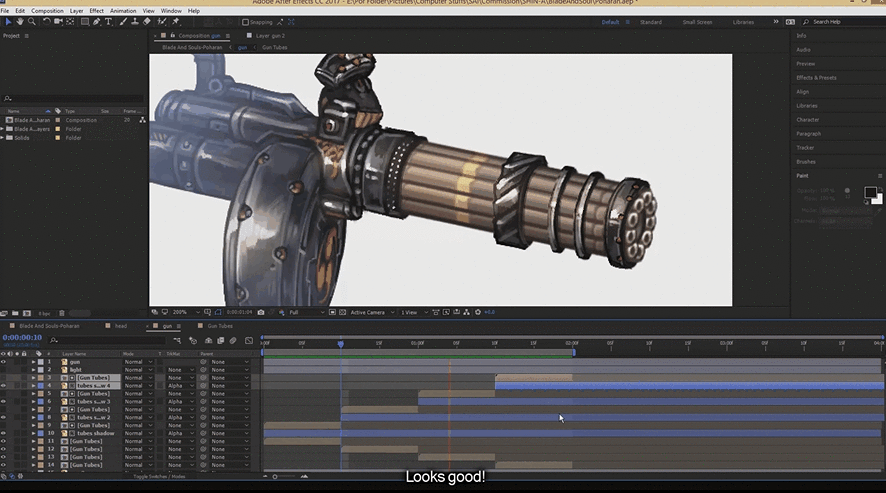This screenshot has width=886, height=493.
Task: Select the Small Screen workspace
Action: click(x=697, y=22)
